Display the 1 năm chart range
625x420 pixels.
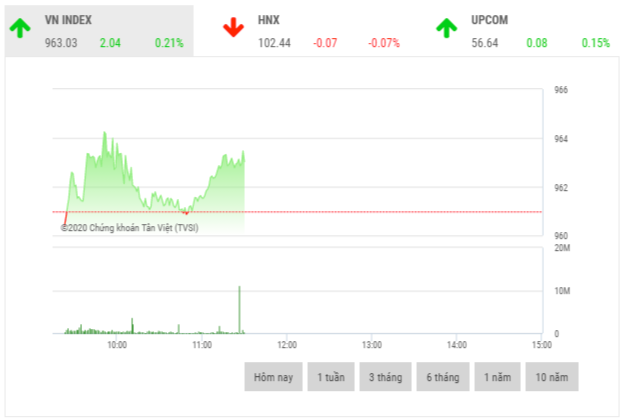click(497, 377)
